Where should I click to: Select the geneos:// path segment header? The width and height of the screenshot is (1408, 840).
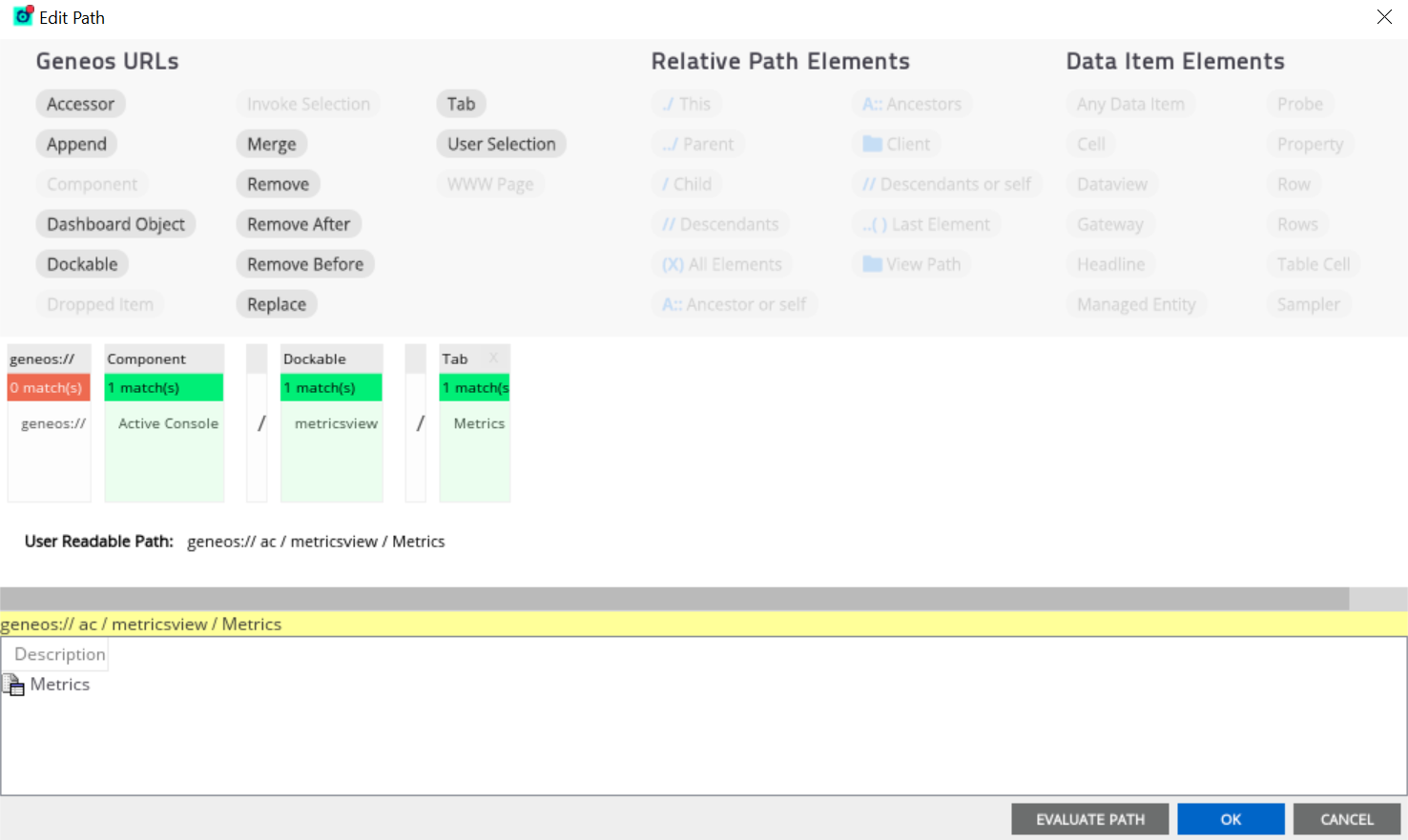coord(49,359)
